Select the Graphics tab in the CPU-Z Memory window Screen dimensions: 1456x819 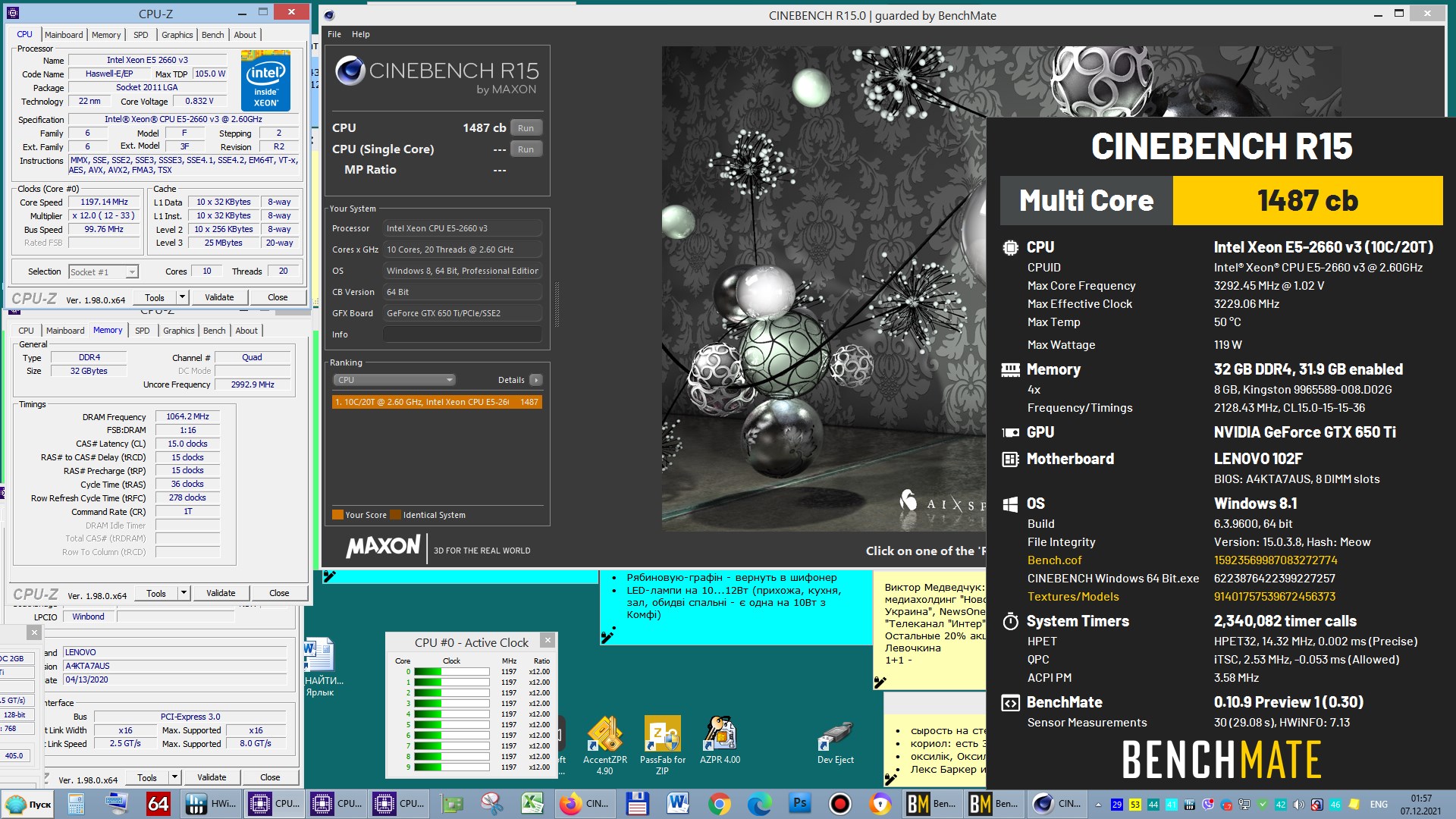pyautogui.click(x=179, y=331)
